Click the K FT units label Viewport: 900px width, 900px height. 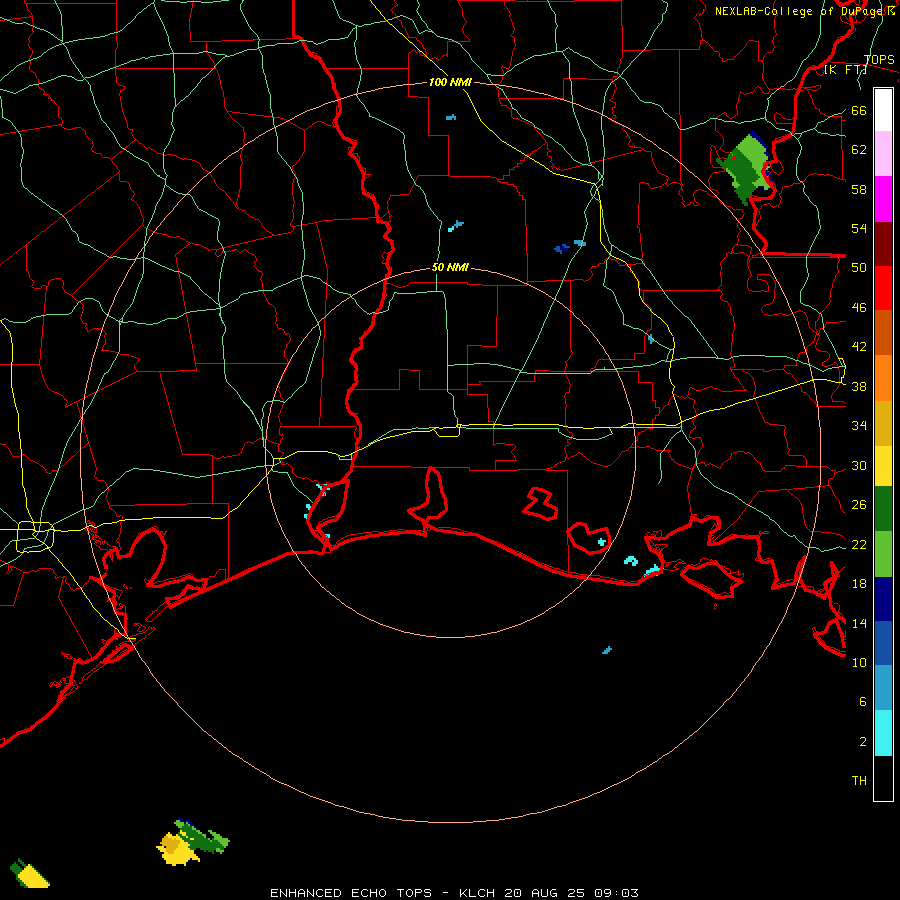pos(845,69)
